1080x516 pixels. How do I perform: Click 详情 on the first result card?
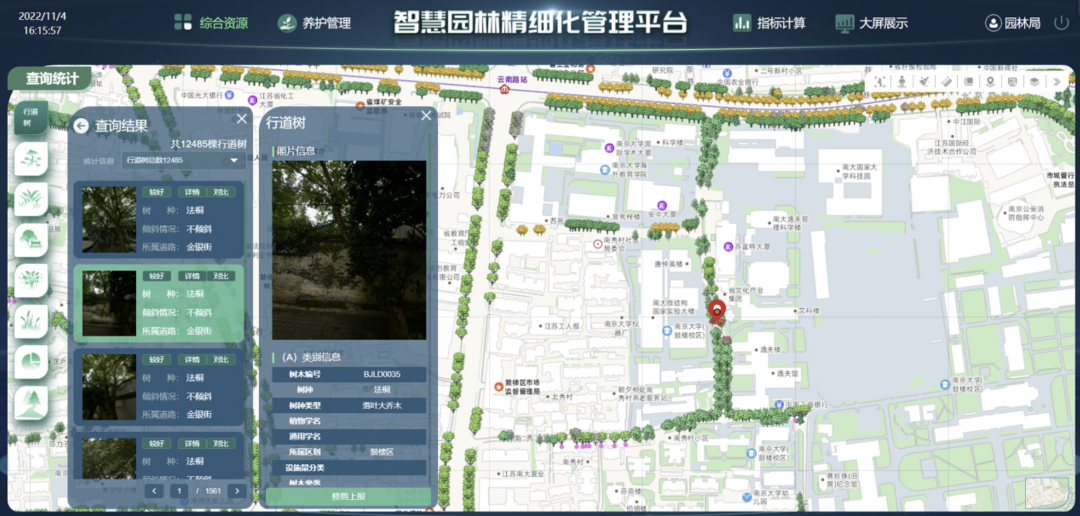[x=192, y=192]
